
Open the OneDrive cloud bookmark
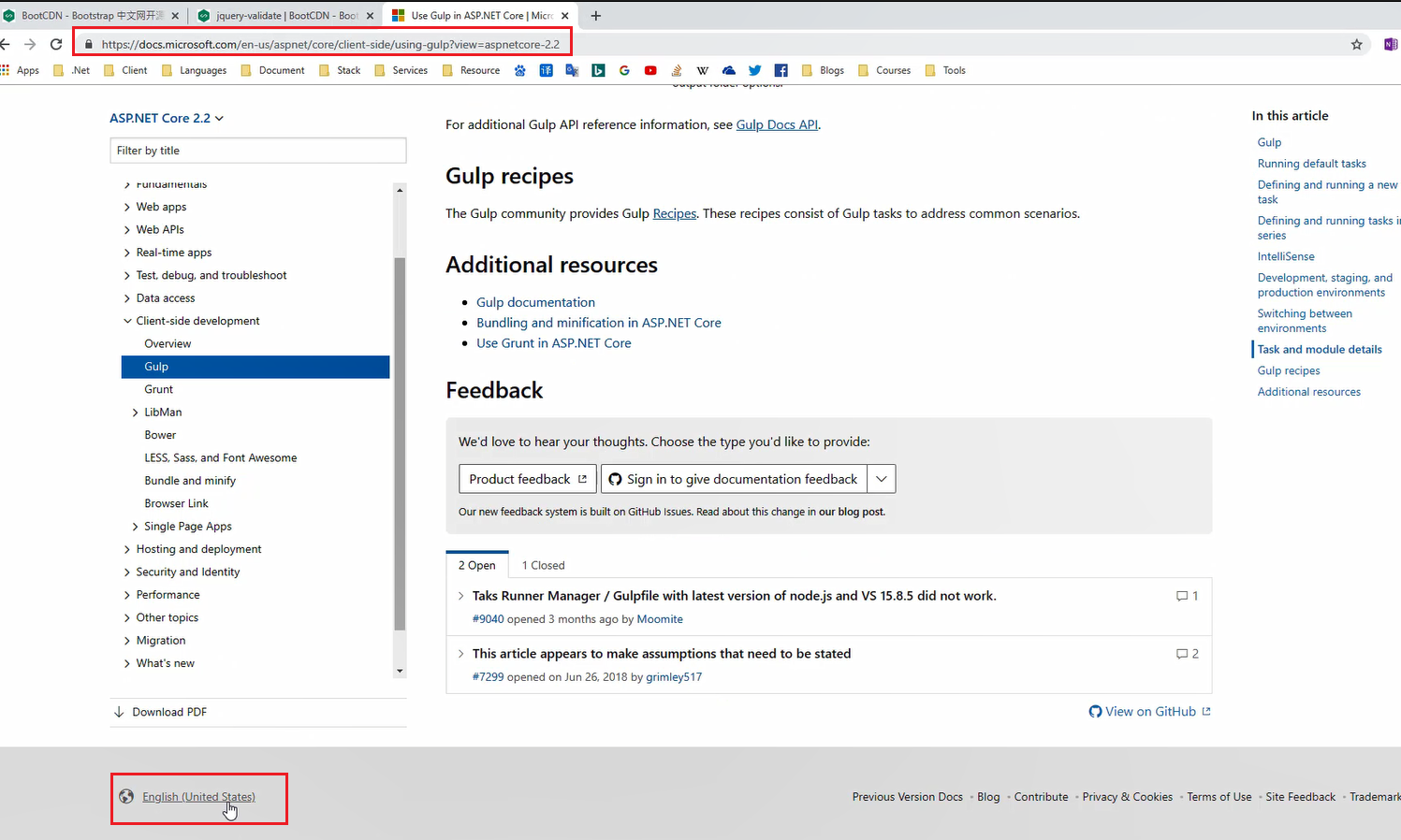[x=729, y=70]
